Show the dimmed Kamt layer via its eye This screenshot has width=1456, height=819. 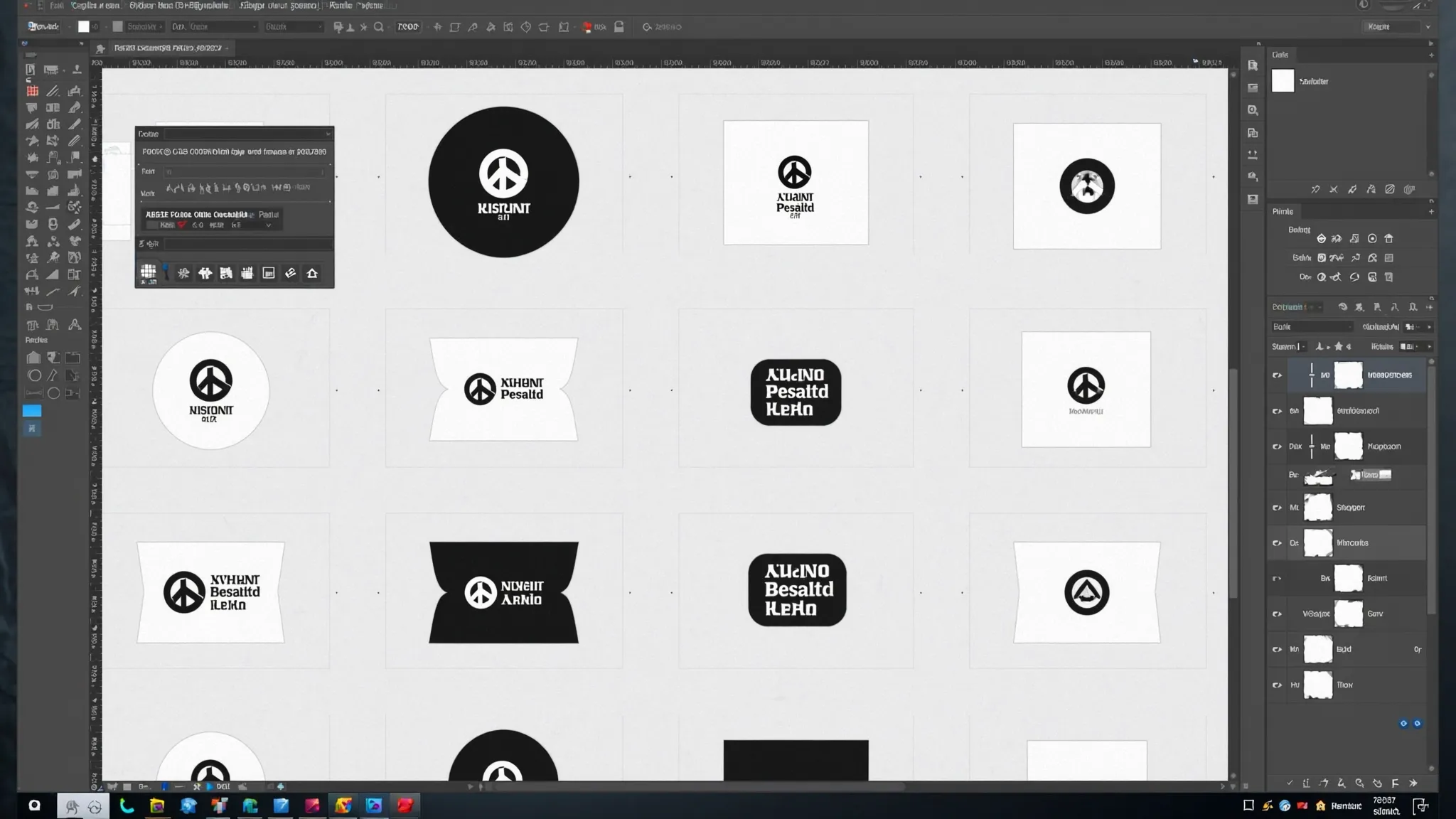point(1277,579)
